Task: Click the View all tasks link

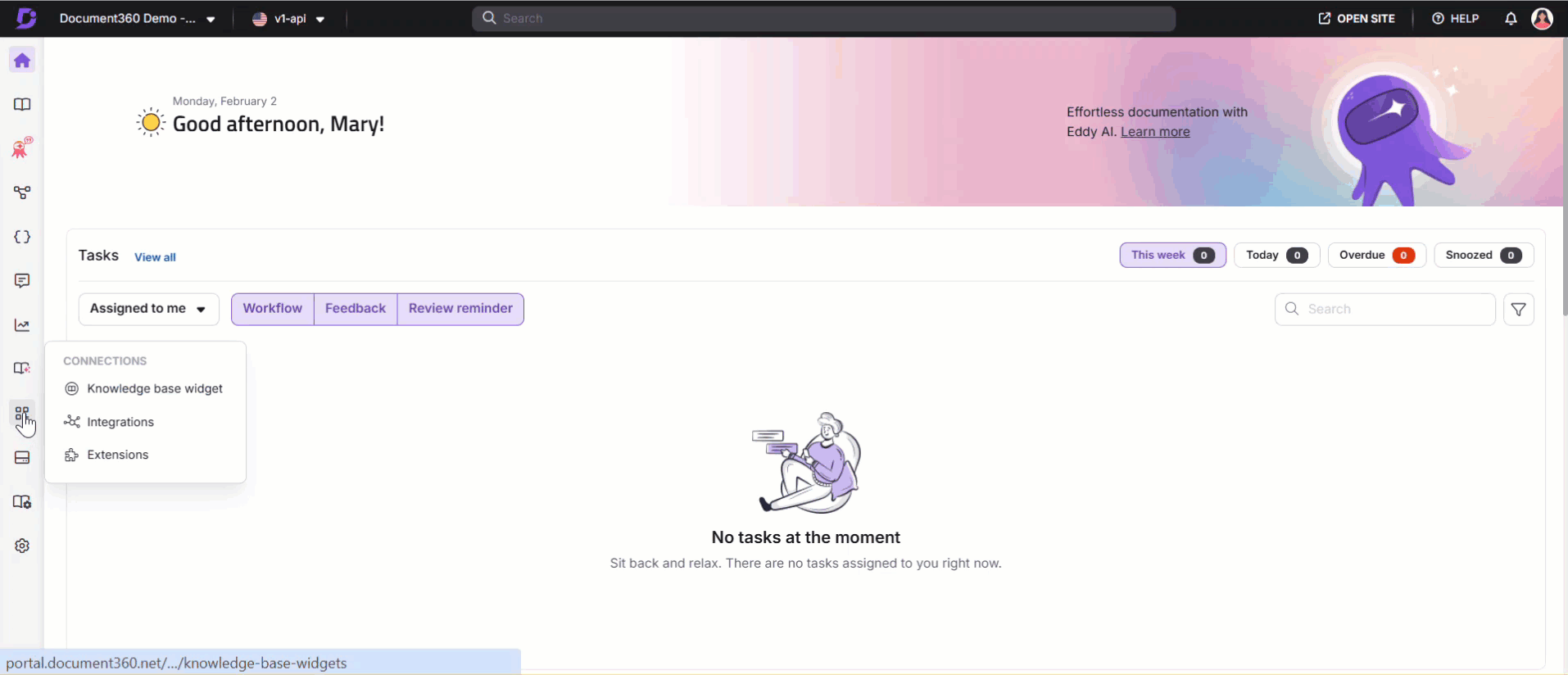Action: tap(155, 257)
